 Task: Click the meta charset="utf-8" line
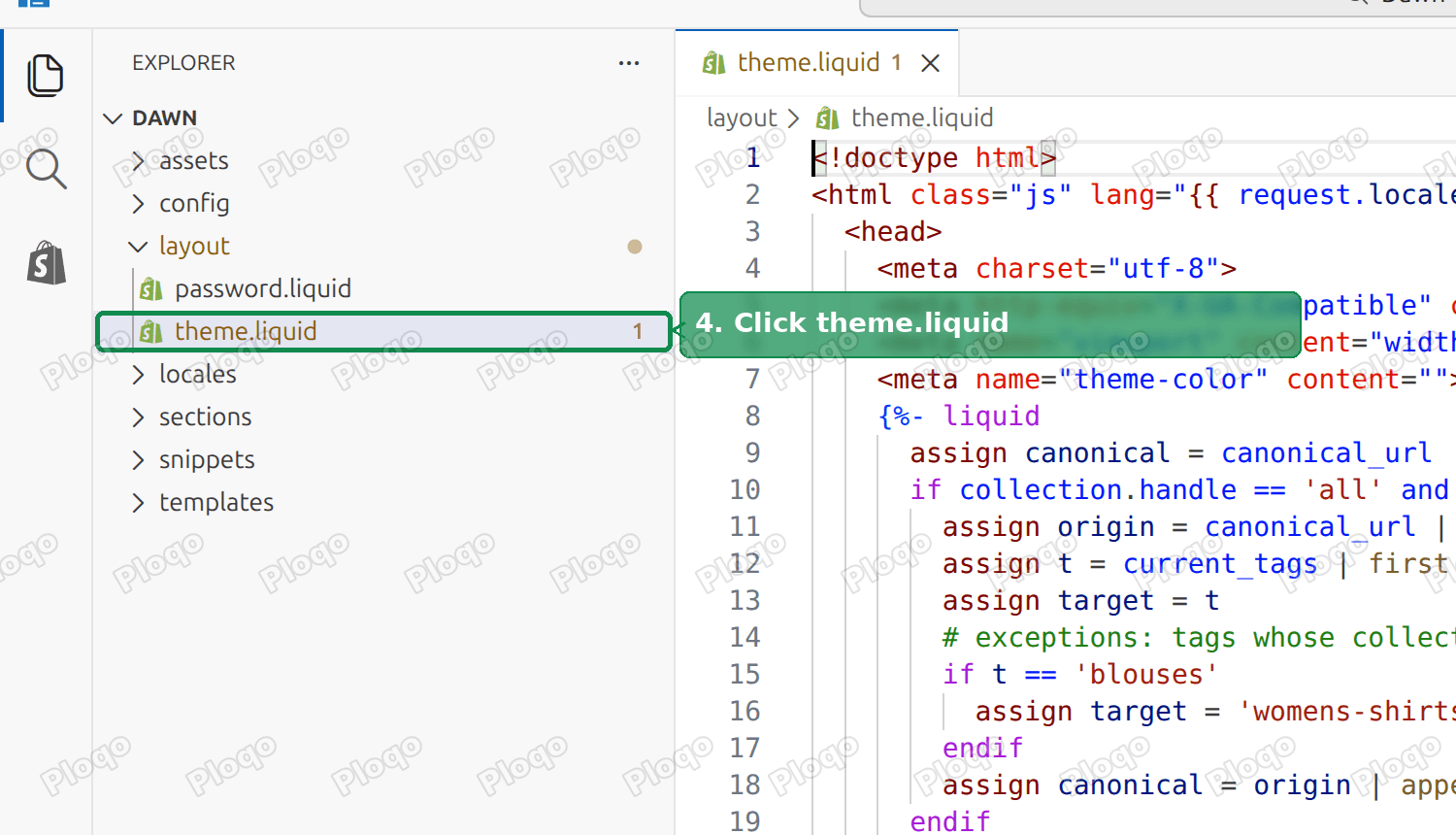1057,268
